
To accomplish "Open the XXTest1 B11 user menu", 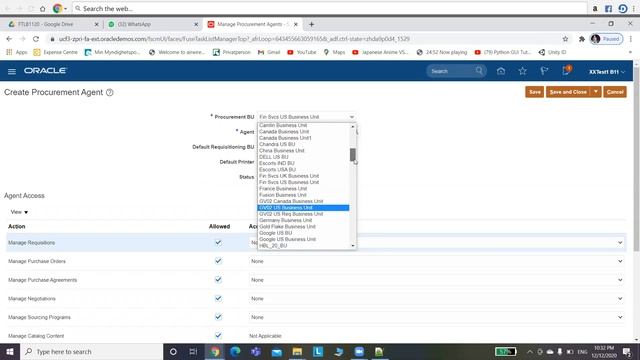I will click(x=607, y=72).
